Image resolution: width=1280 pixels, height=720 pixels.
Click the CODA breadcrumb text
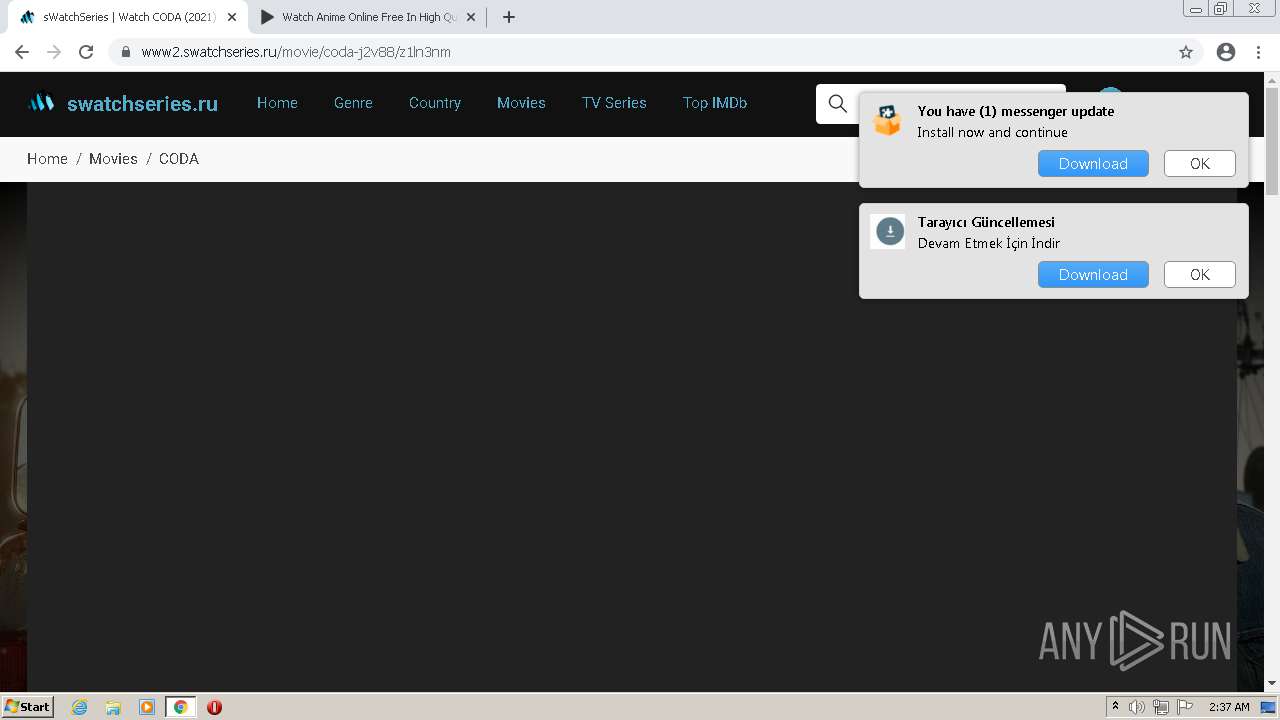(179, 159)
